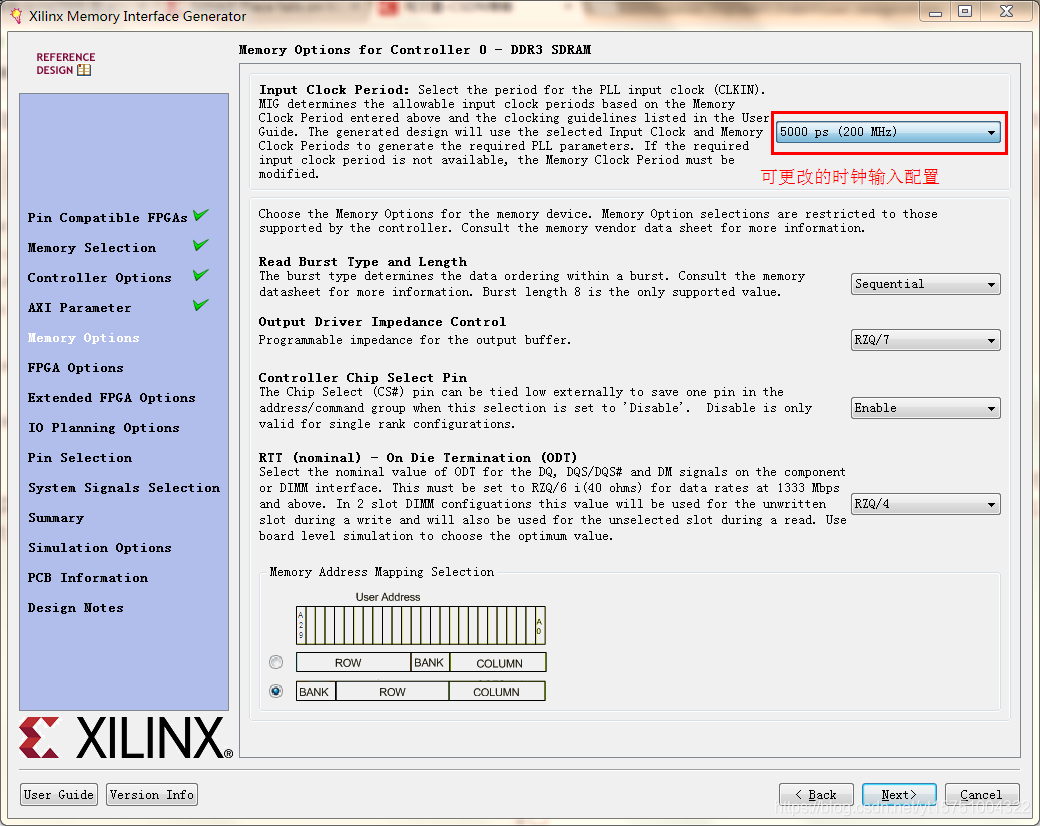Click the Cancel button
The height and width of the screenshot is (826, 1040).
tap(982, 795)
